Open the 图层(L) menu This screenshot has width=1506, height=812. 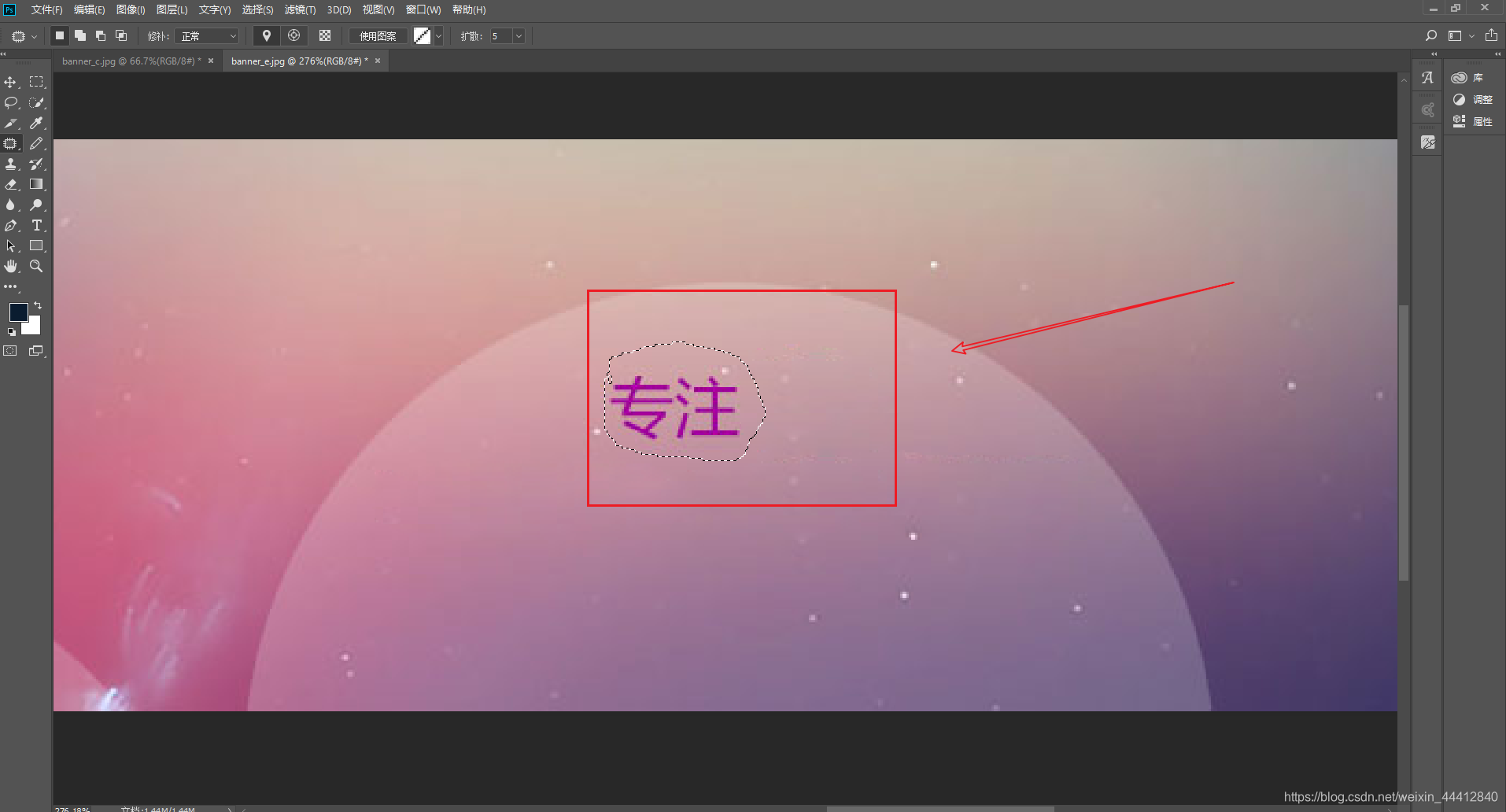(x=172, y=9)
